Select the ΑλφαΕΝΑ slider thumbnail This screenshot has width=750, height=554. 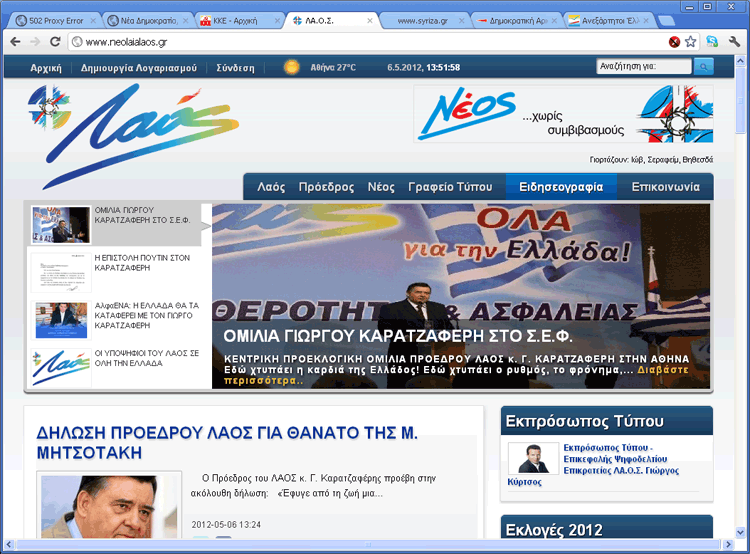[x=61, y=320]
